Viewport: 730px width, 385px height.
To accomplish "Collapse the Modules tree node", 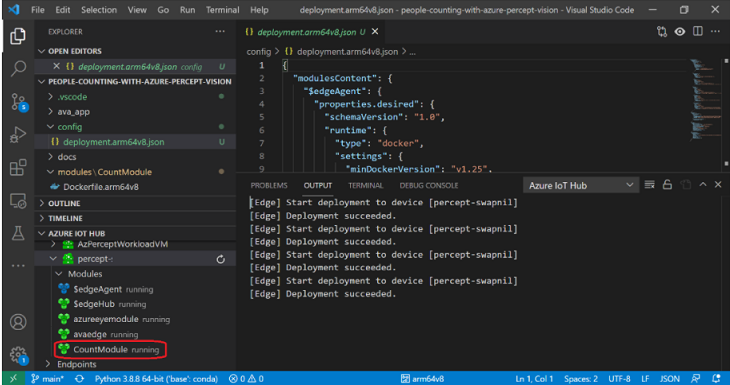I will click(59, 274).
